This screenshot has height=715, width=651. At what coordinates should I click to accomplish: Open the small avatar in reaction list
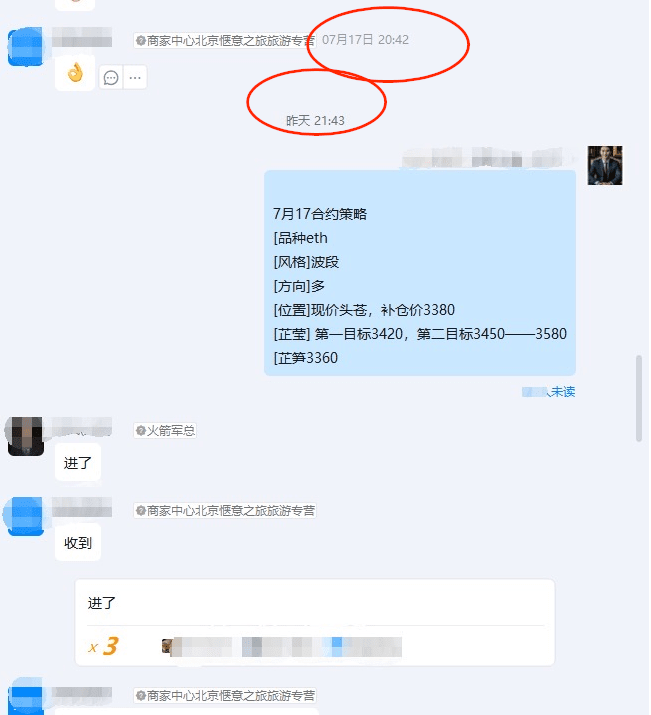[x=167, y=646]
